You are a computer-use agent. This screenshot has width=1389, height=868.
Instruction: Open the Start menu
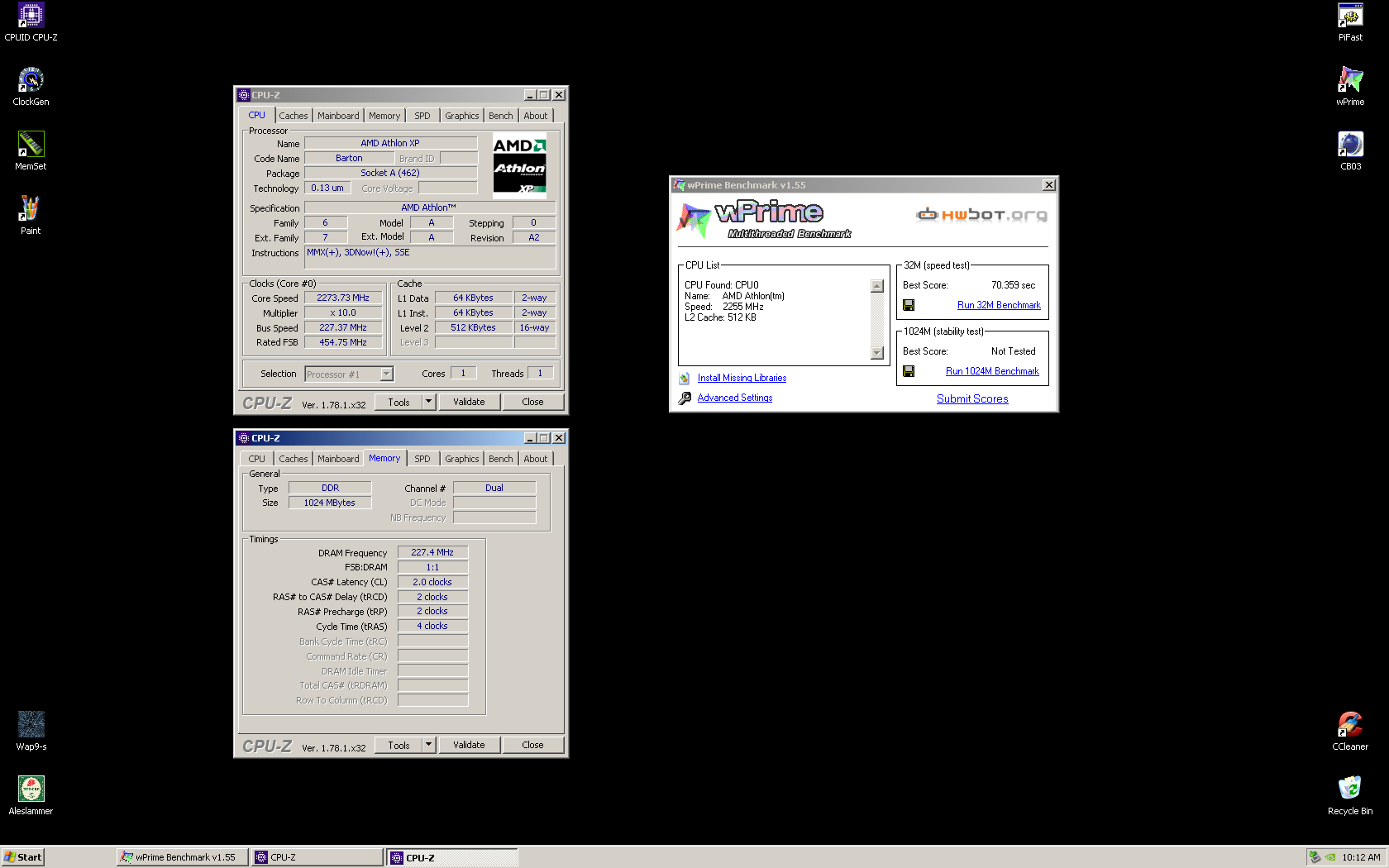click(22, 857)
